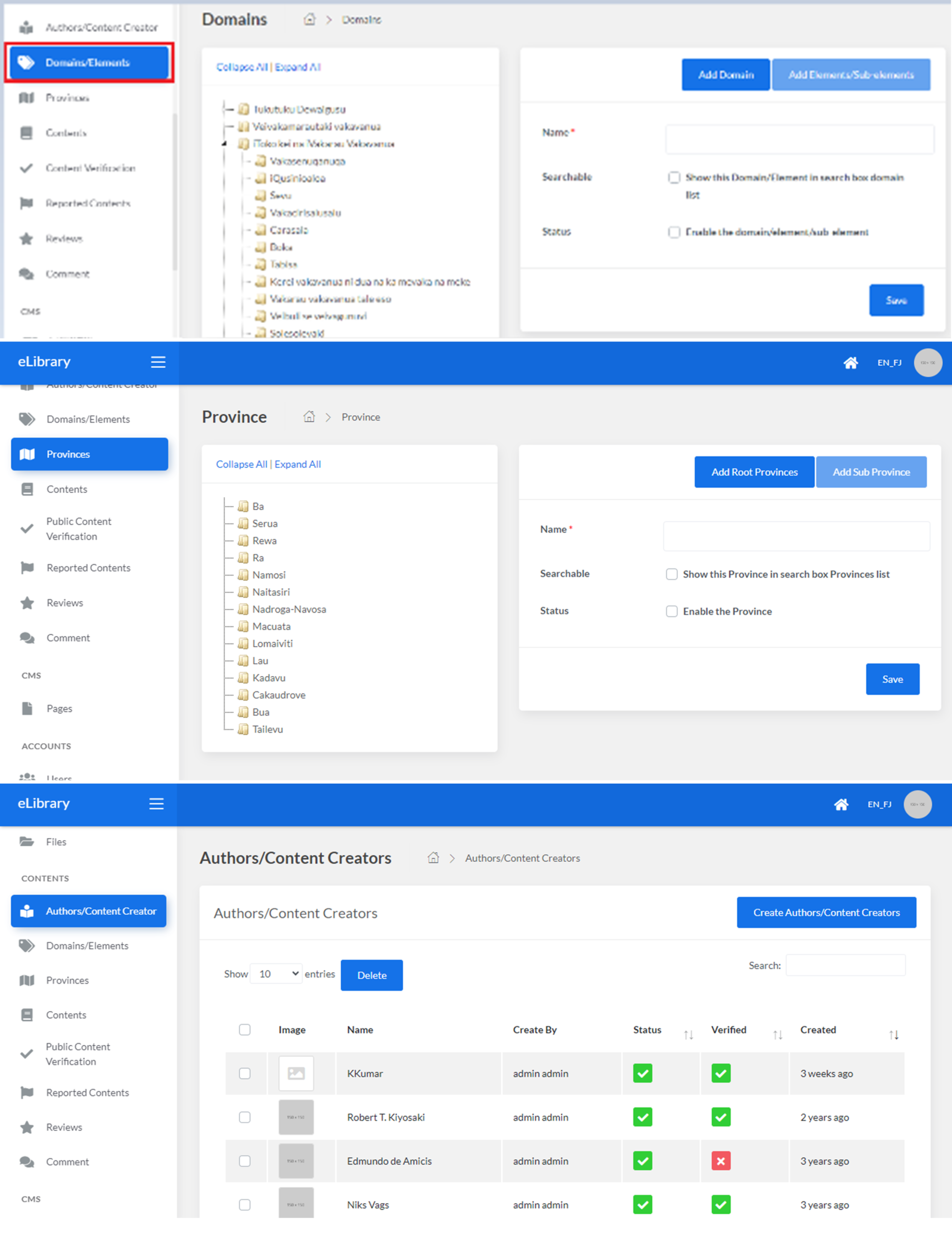Click the Add Root Provinces button

coord(754,471)
